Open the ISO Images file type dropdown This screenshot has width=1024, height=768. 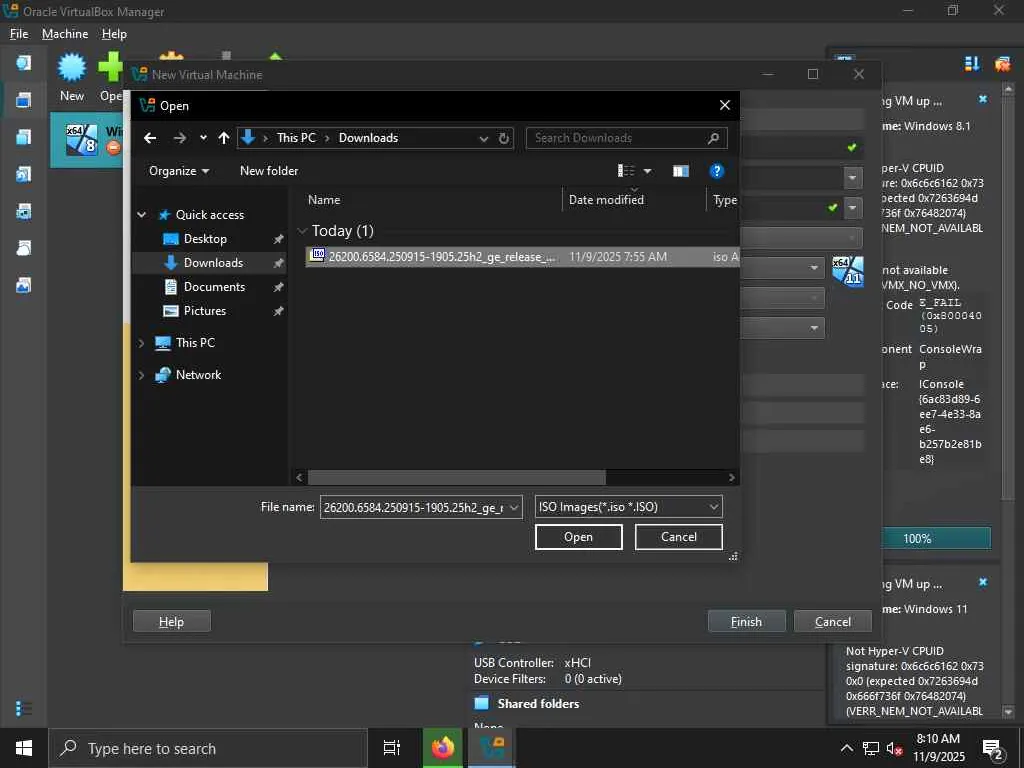(x=714, y=507)
